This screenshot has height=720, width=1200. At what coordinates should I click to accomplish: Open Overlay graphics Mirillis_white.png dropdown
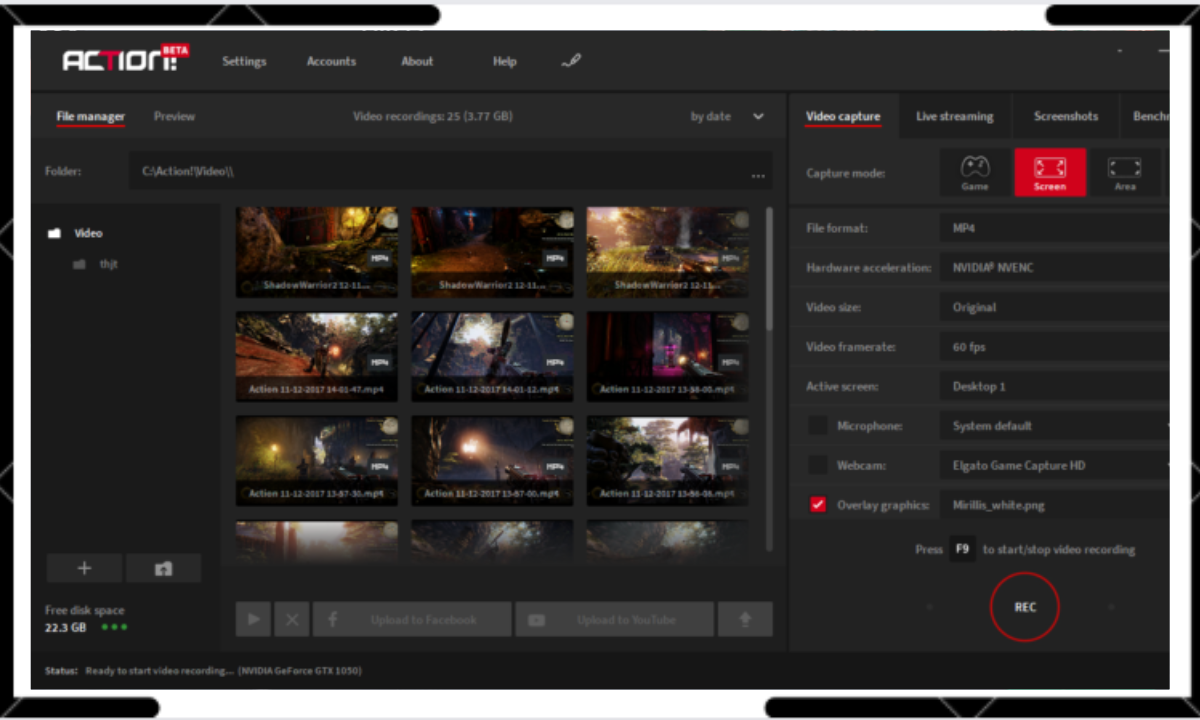1054,505
